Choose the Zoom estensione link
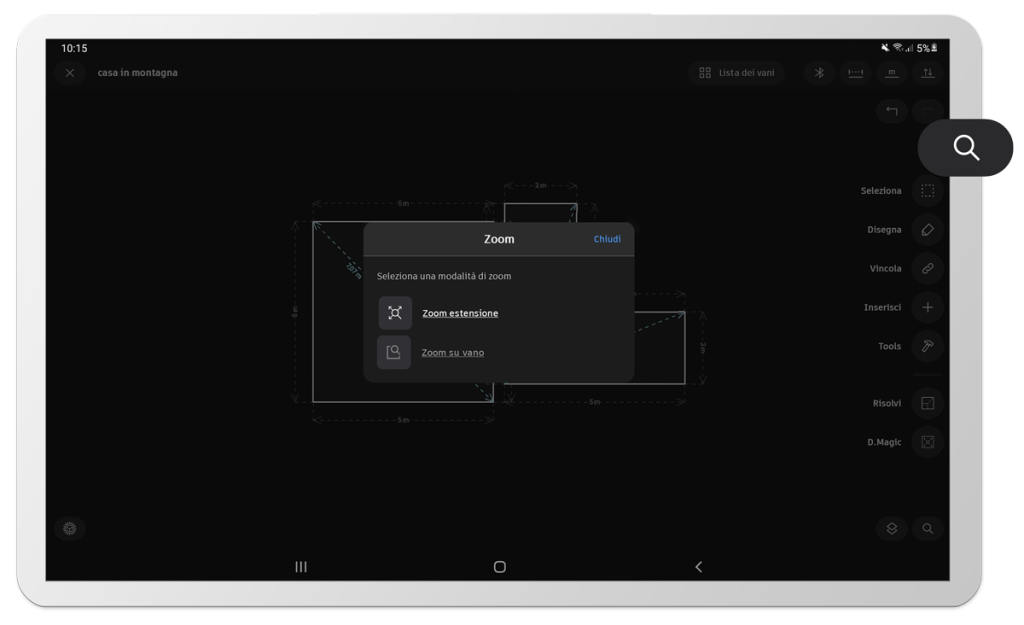Image resolution: width=1024 pixels, height=625 pixels. point(460,313)
